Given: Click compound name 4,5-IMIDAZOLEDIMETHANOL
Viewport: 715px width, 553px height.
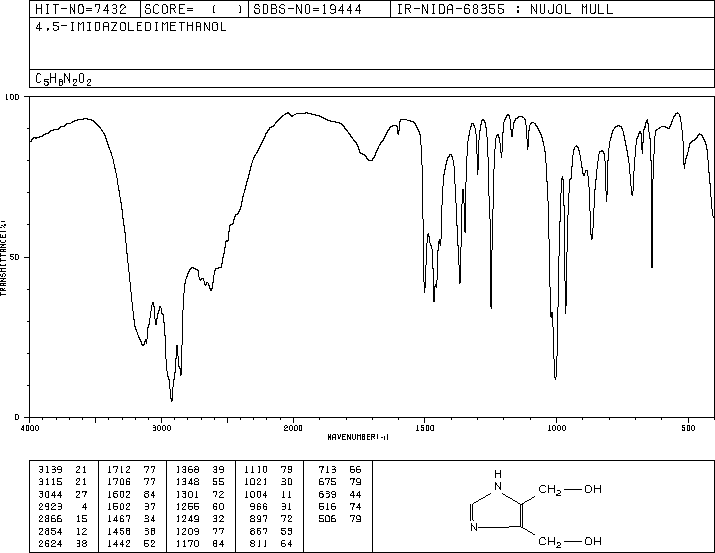Looking at the screenshot, I should pyautogui.click(x=131, y=27).
